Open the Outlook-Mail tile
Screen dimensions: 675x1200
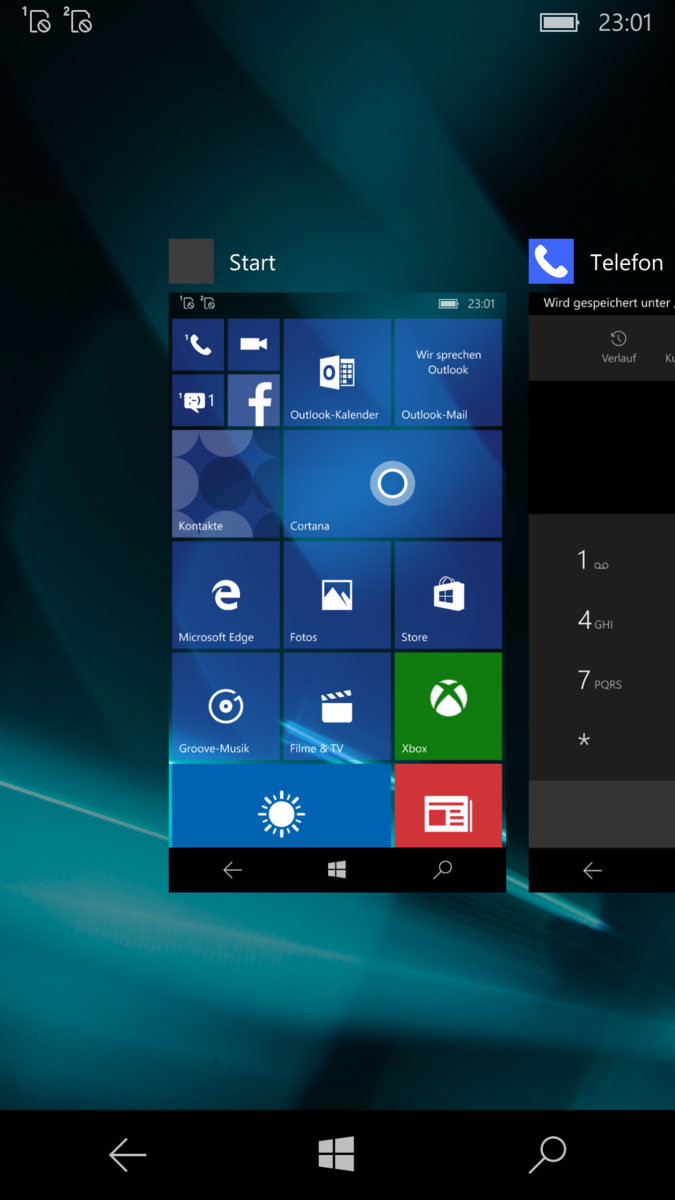tap(448, 373)
